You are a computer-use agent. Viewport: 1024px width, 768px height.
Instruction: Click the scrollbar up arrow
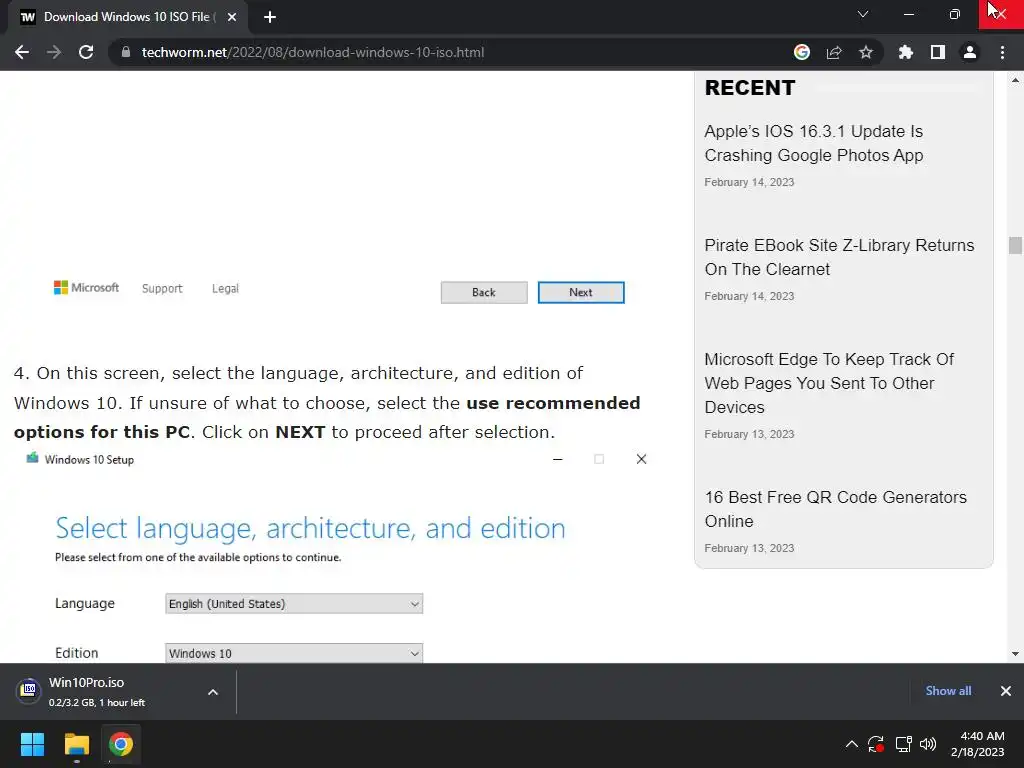click(1015, 80)
